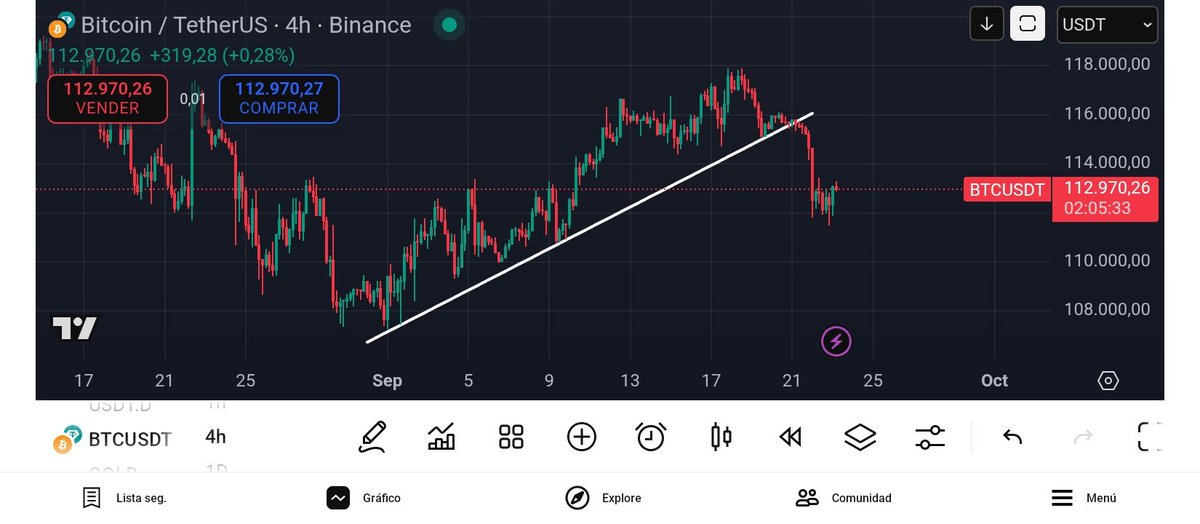The image size is (1200, 524).
Task: Tap the green market status dot
Action: pos(450,24)
